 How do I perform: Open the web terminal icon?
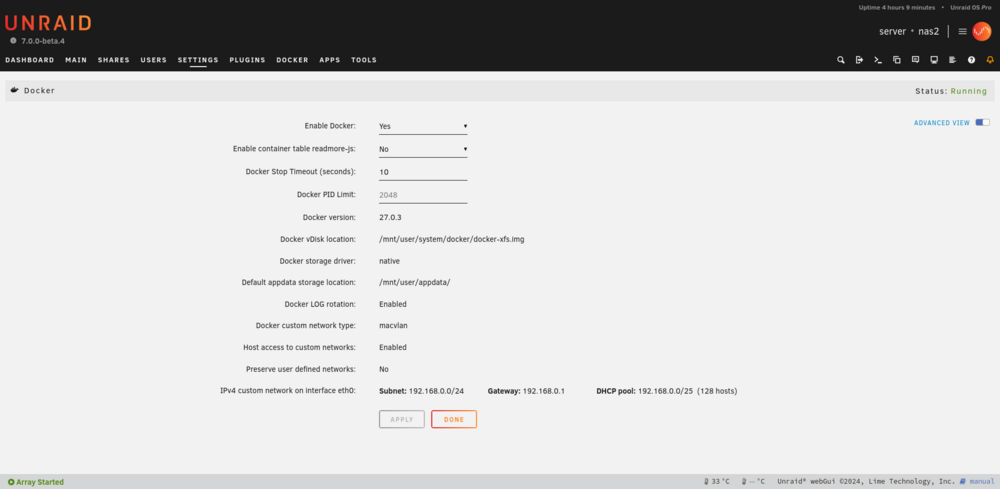878,60
